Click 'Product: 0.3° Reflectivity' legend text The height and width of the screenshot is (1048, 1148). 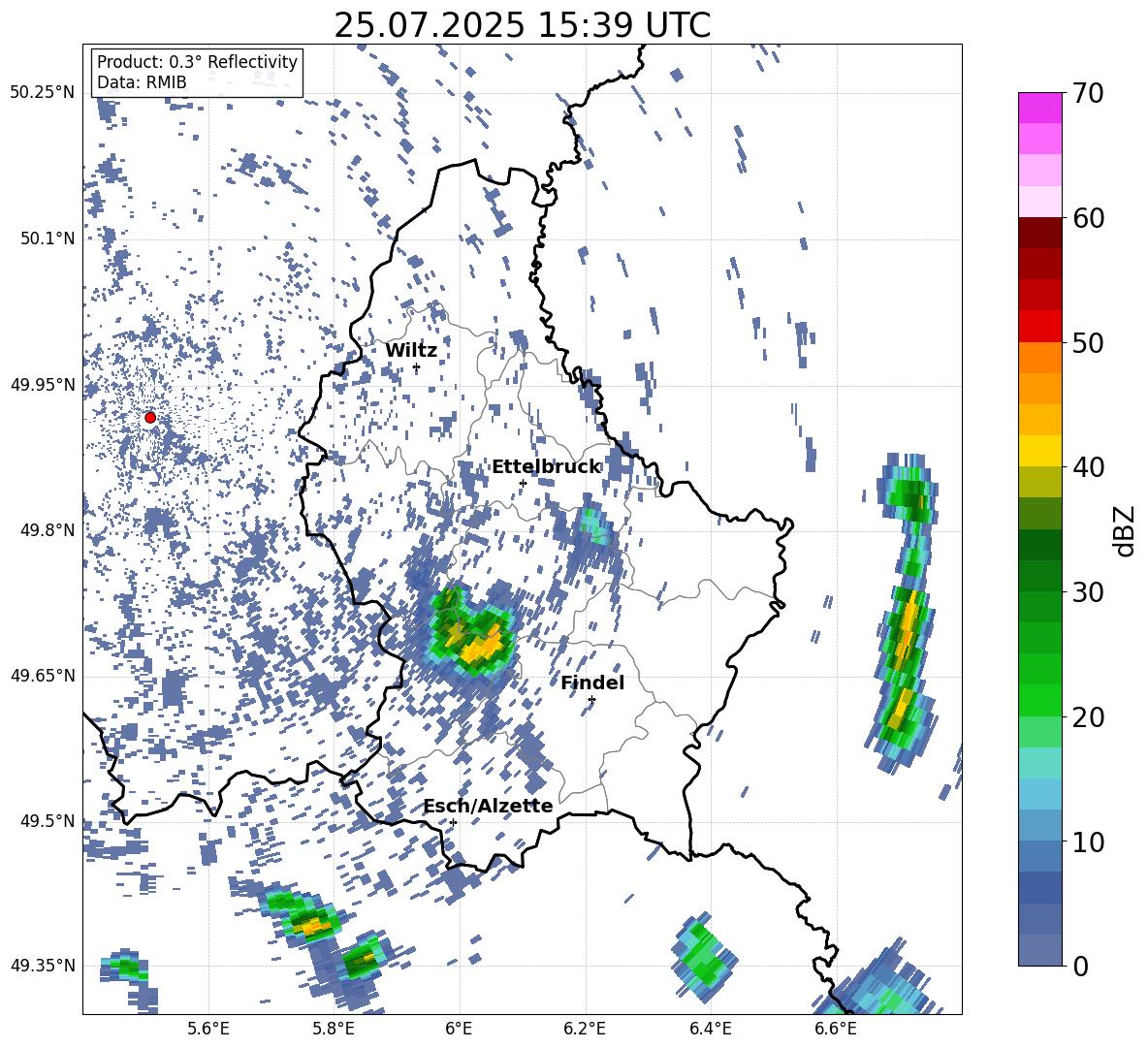click(x=197, y=61)
